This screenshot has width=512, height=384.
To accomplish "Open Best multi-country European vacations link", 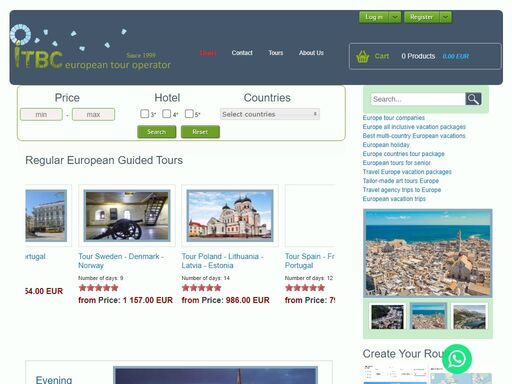I will pos(414,136).
